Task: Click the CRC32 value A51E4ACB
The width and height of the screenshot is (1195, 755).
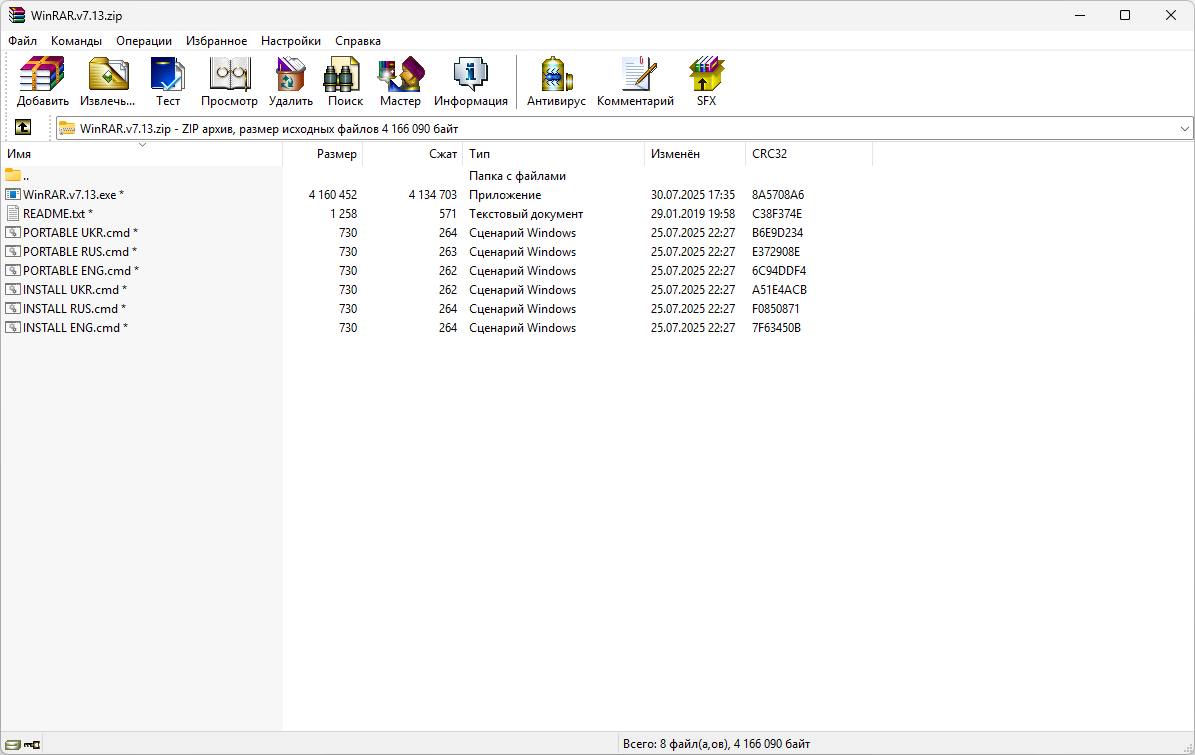Action: (x=779, y=290)
